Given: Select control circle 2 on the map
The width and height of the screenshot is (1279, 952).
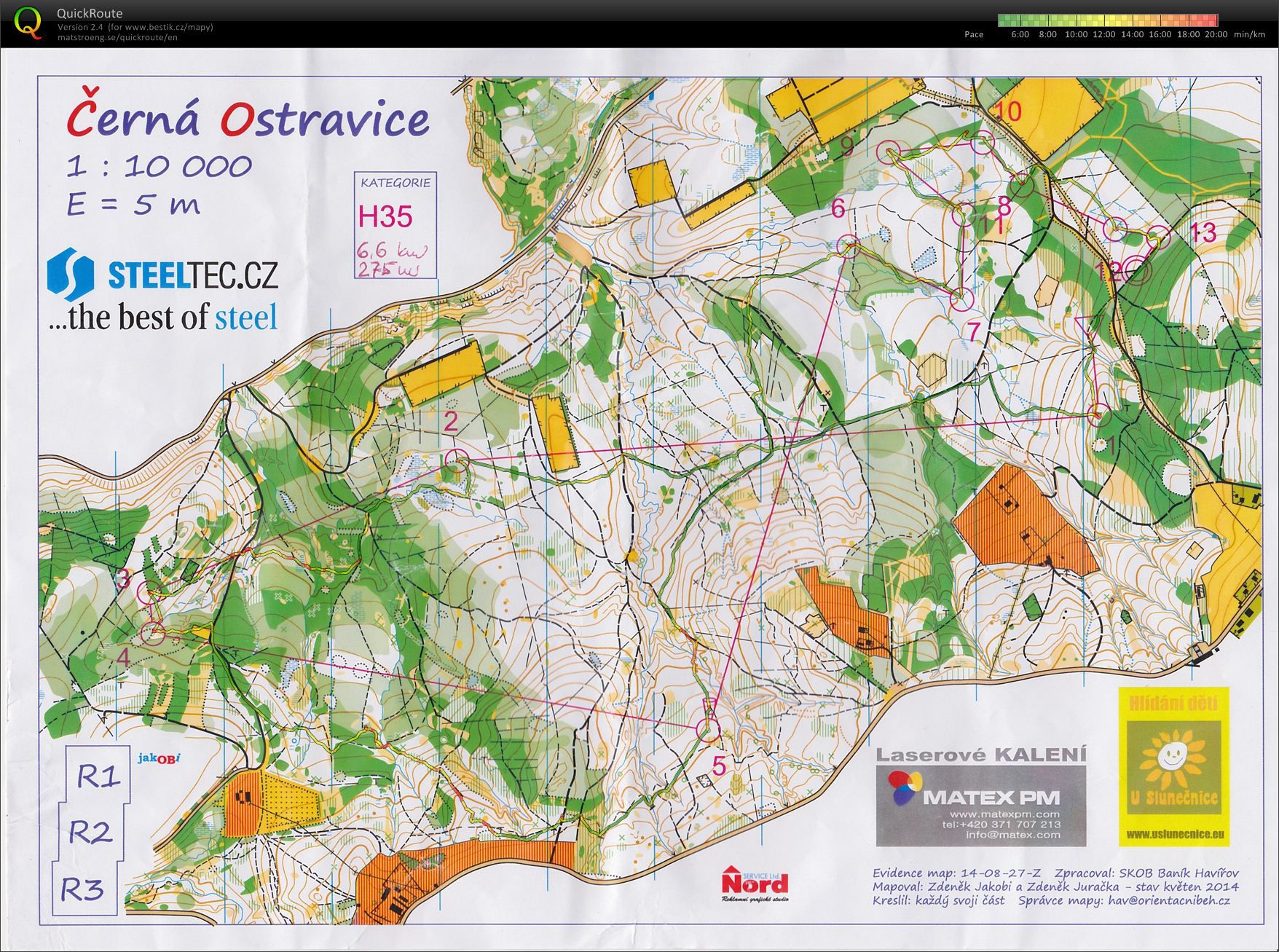Looking at the screenshot, I should [456, 461].
